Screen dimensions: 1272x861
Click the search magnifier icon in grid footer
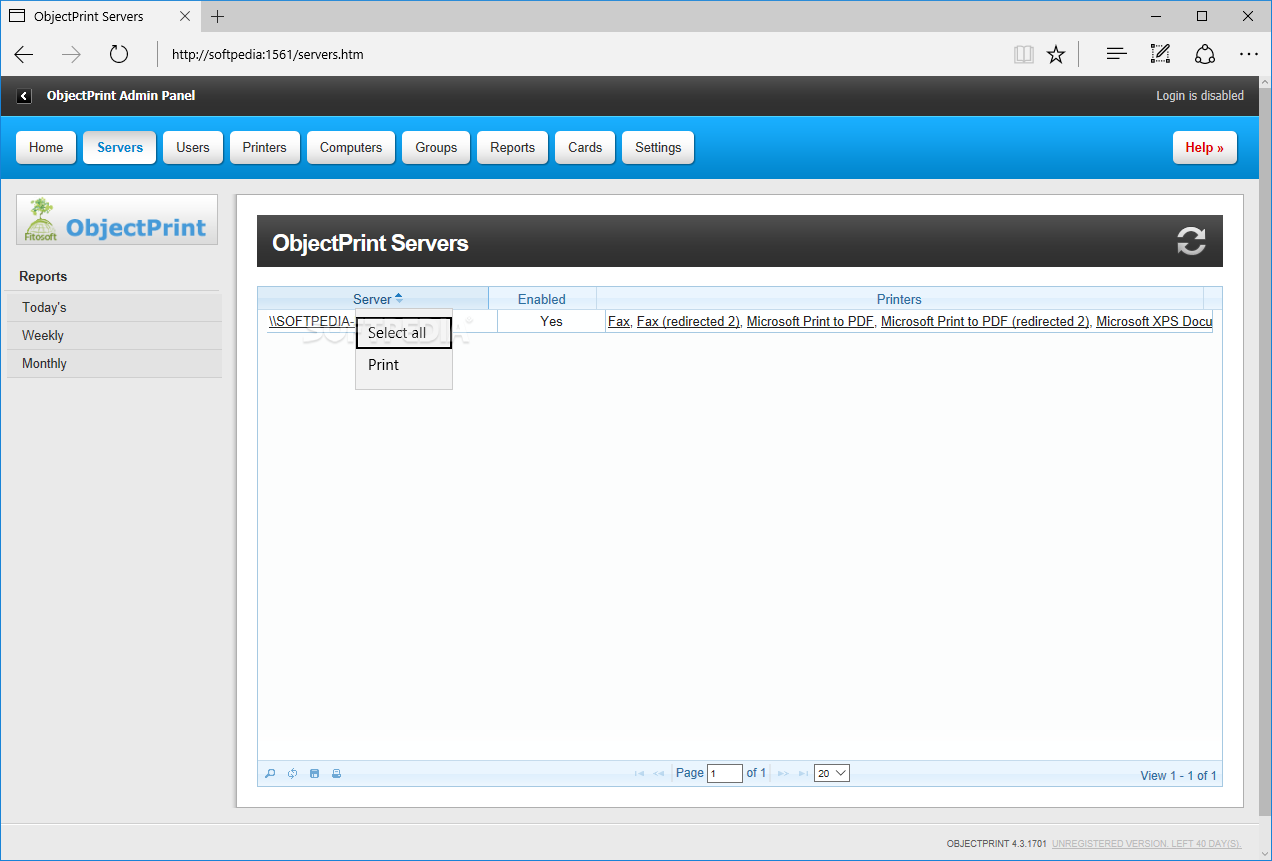pos(270,774)
